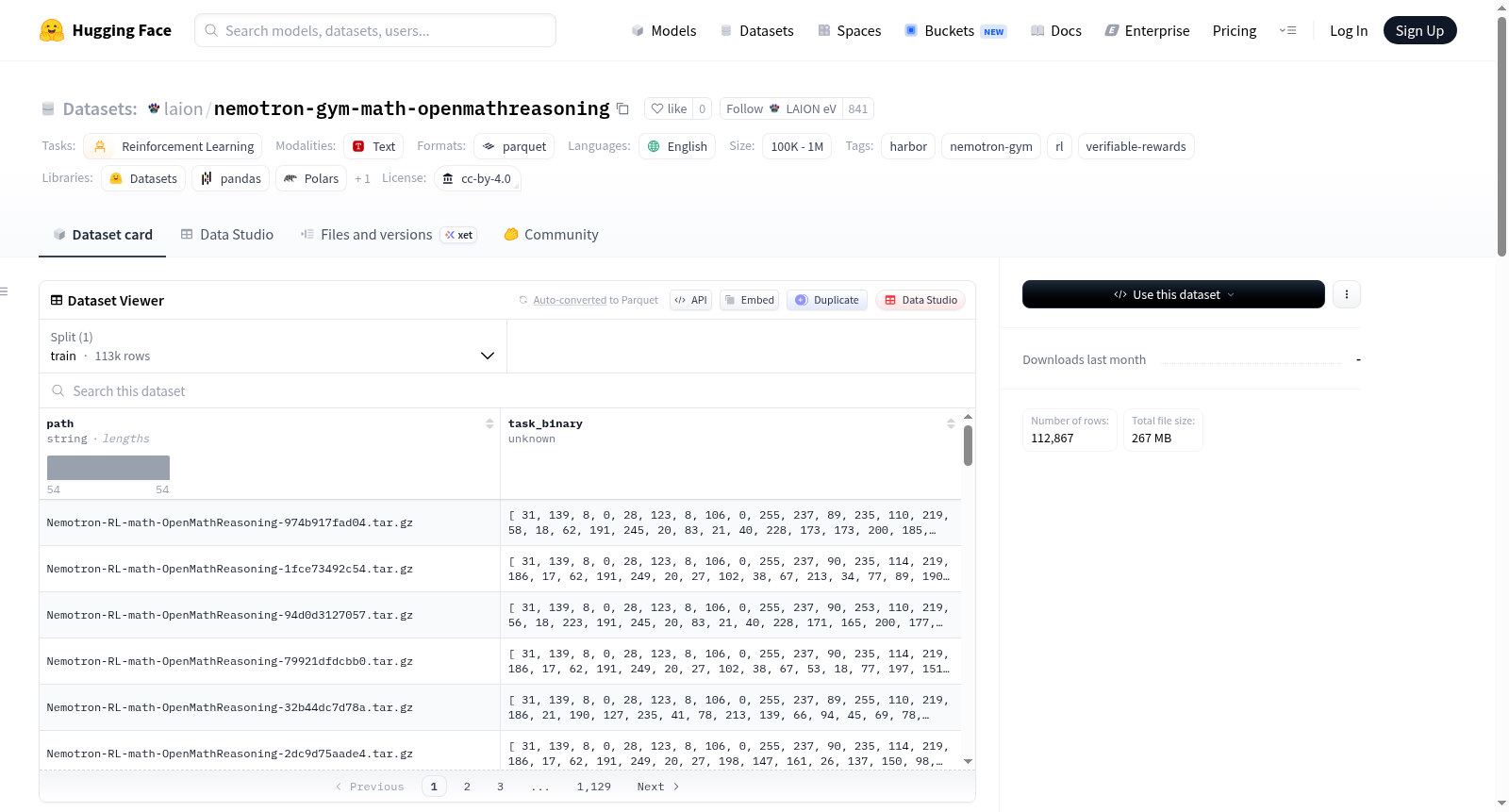1509x812 pixels.
Task: Expand the Split train selector
Action: pos(273,346)
